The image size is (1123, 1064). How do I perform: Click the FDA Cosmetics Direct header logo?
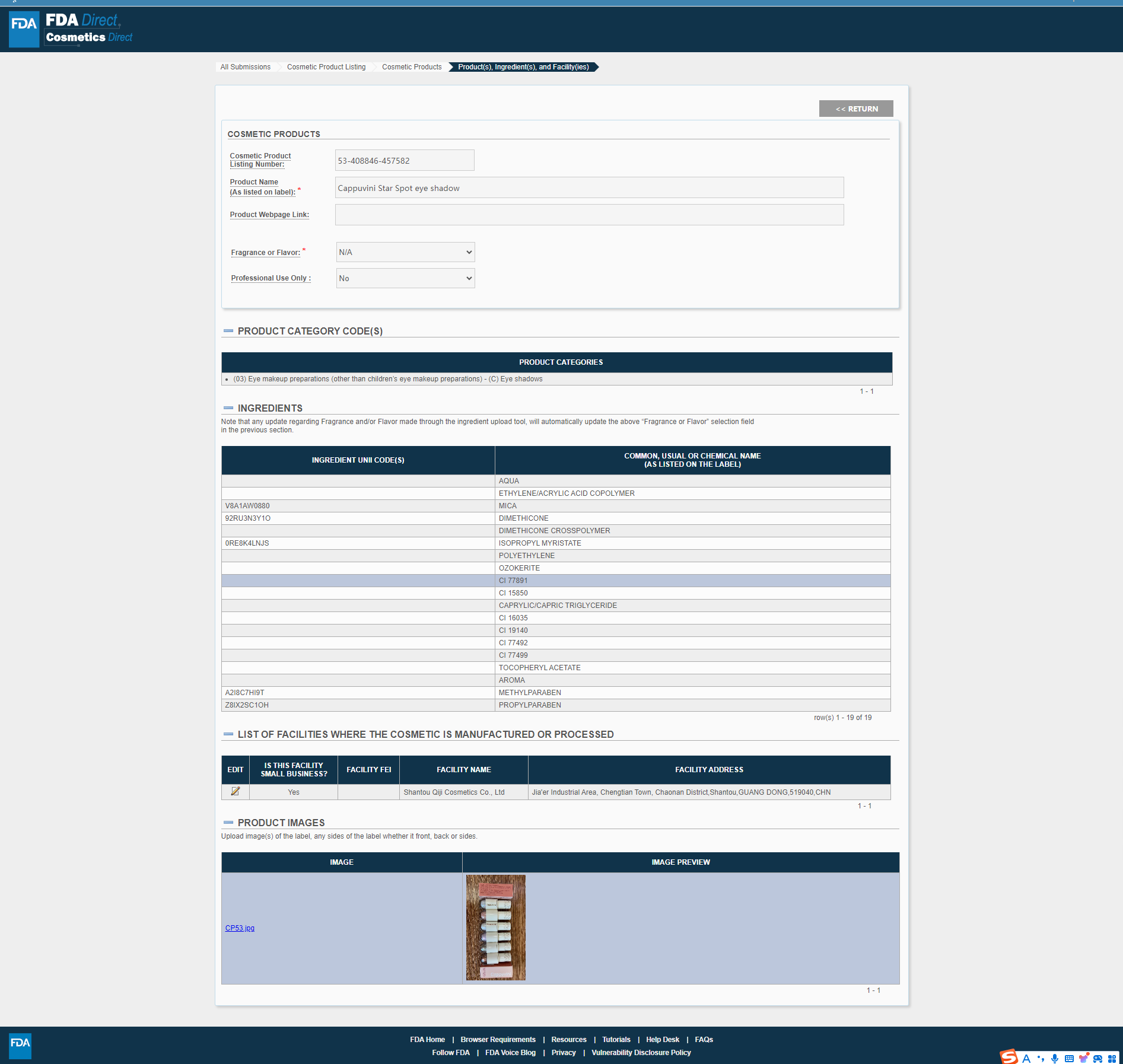tap(71, 29)
